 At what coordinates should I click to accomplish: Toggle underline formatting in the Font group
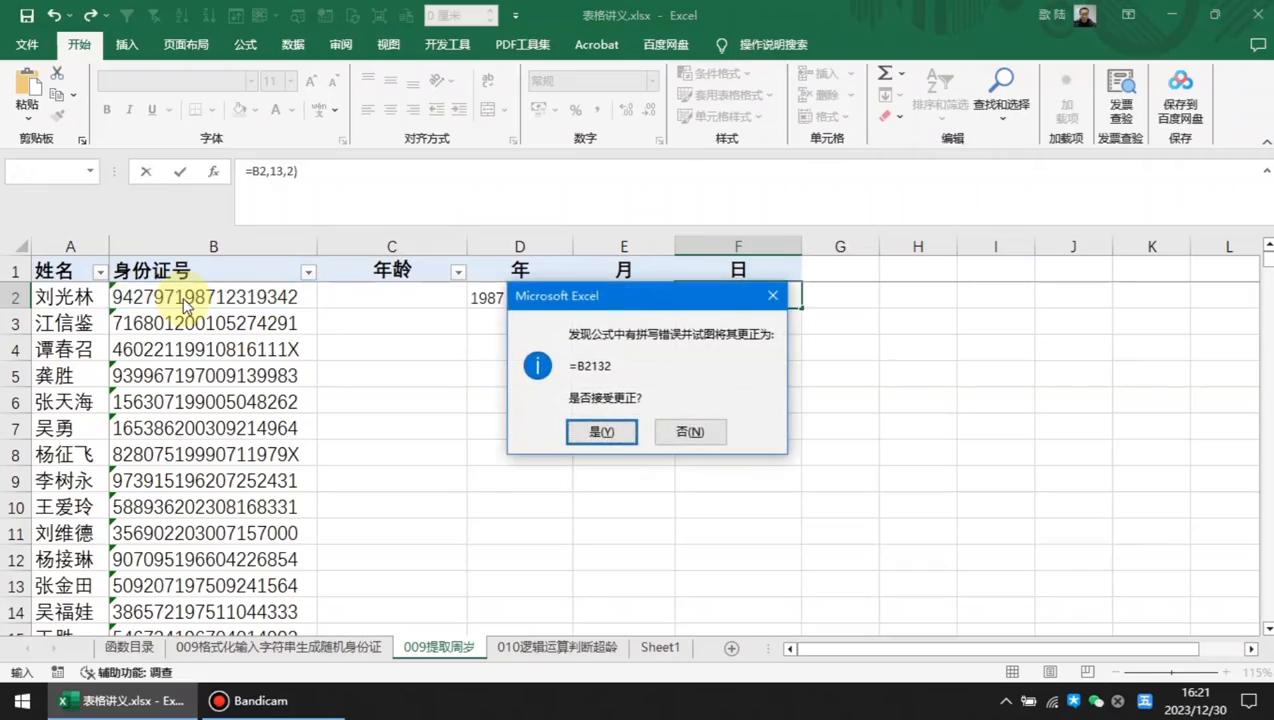pos(150,109)
